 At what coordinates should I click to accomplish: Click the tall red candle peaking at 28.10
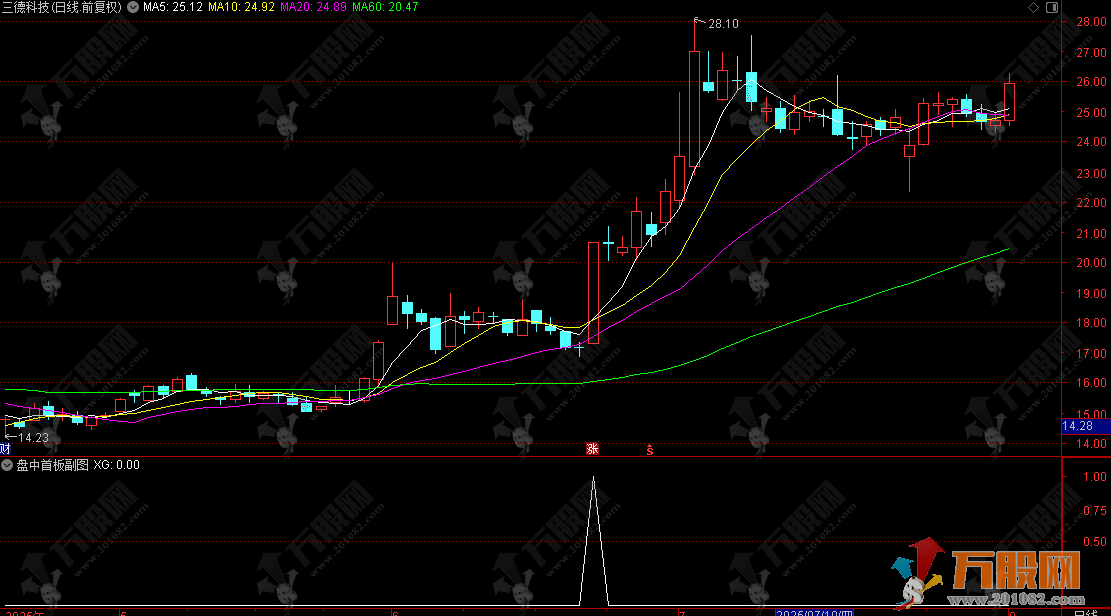[x=694, y=108]
